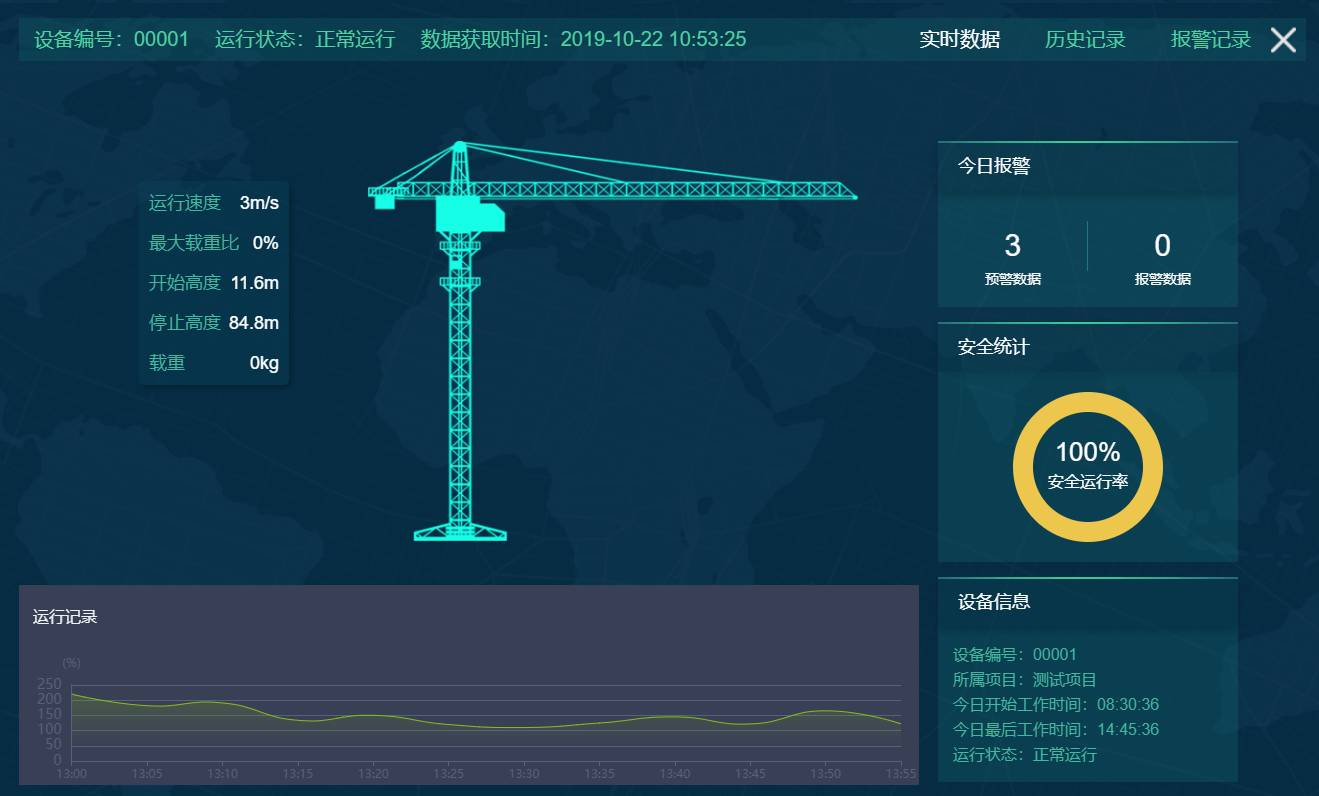Screen dimensions: 1319x796
Task: Click the 安全统计 panel header
Action: [x=994, y=348]
